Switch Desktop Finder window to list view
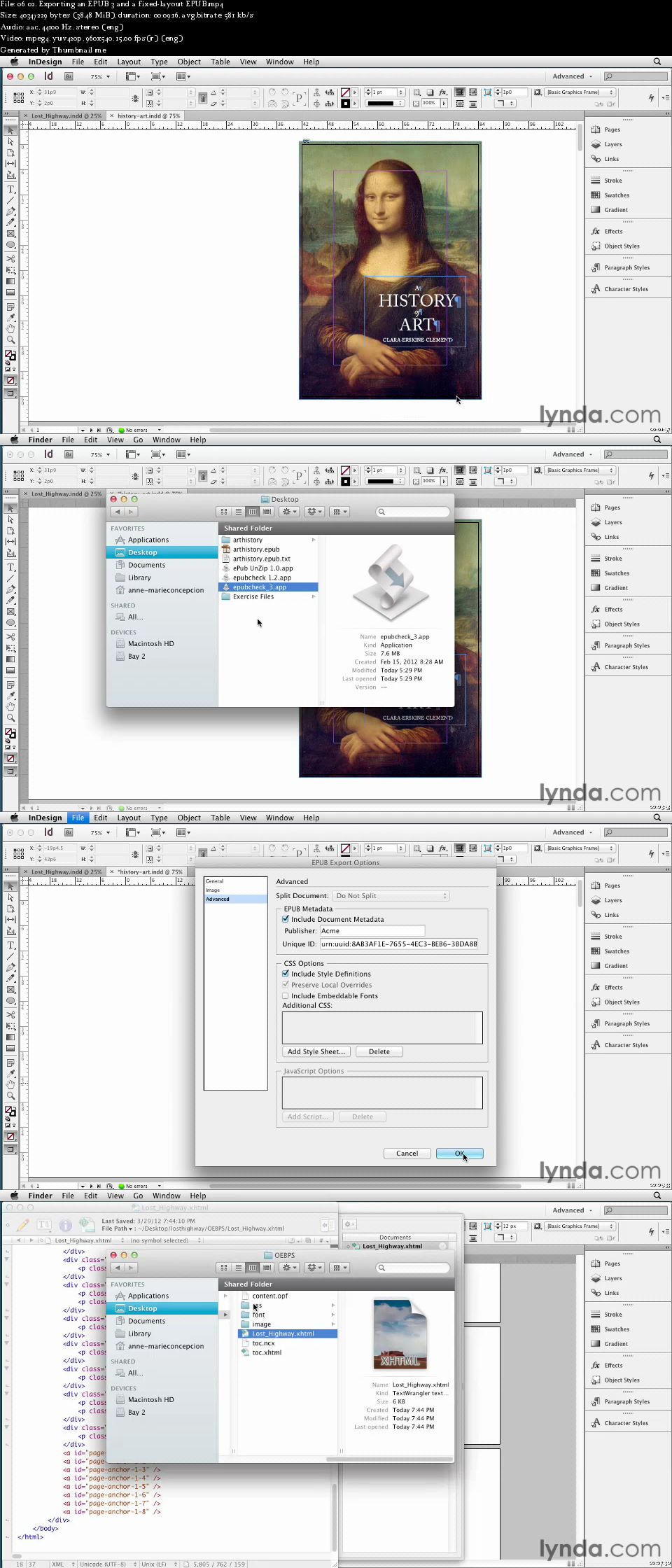This screenshot has height=1568, width=672. click(238, 512)
